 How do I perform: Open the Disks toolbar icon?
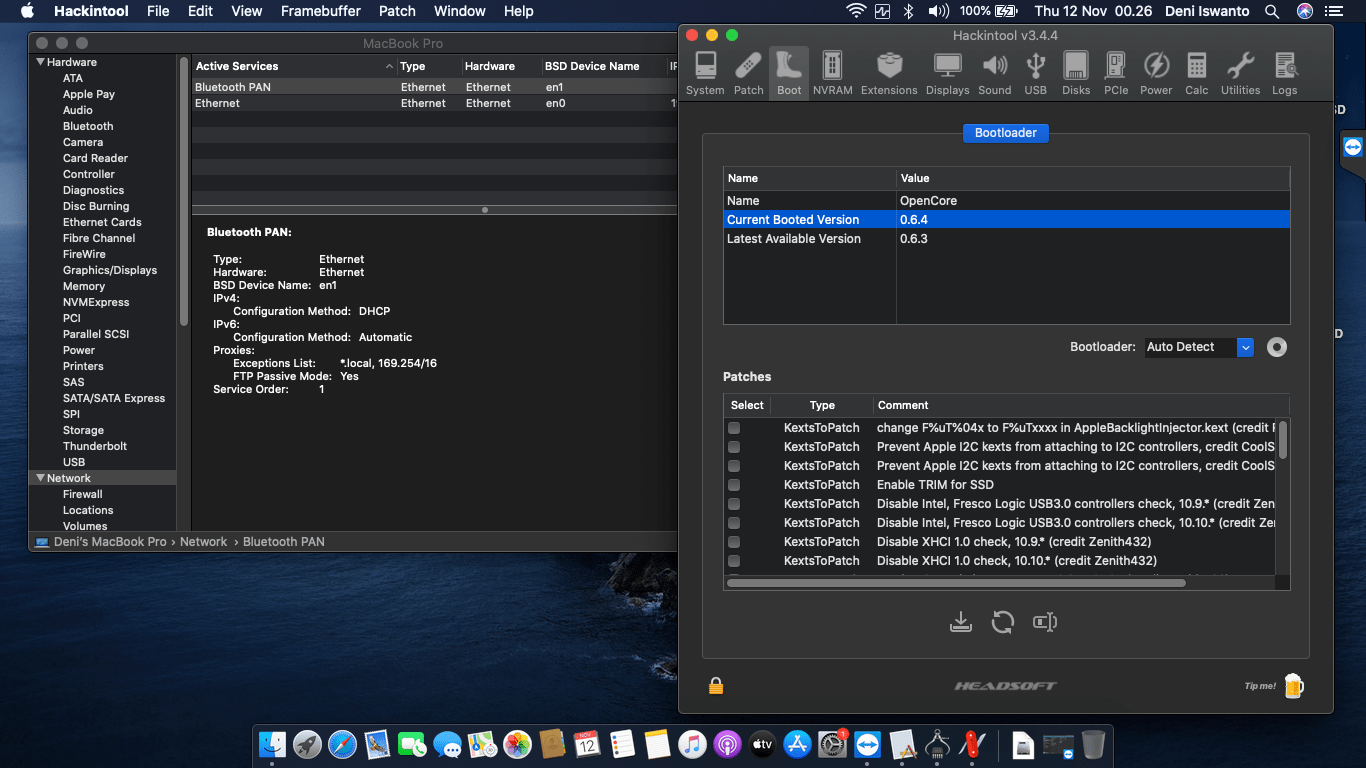click(x=1076, y=73)
